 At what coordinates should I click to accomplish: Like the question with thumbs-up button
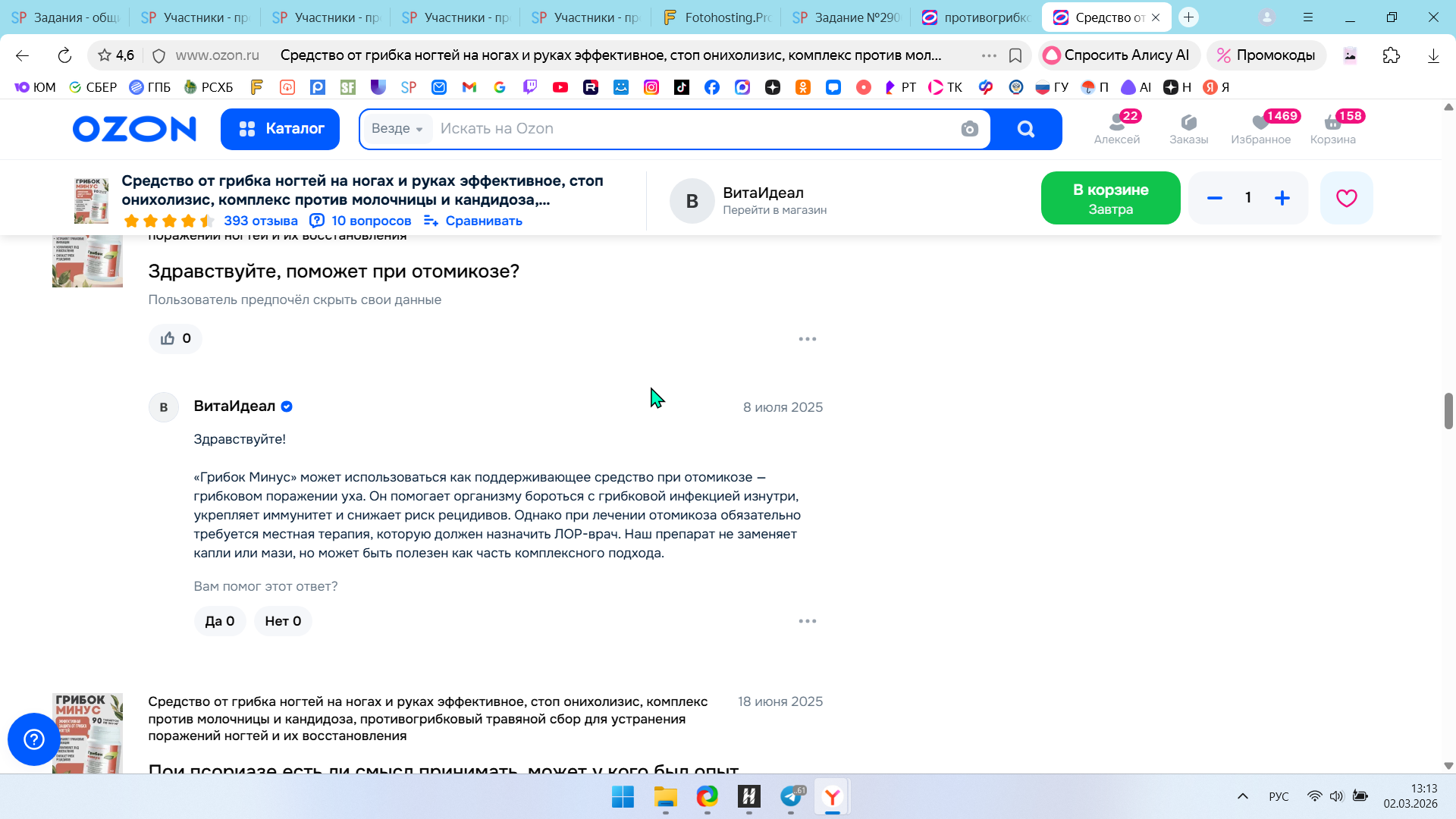point(175,339)
